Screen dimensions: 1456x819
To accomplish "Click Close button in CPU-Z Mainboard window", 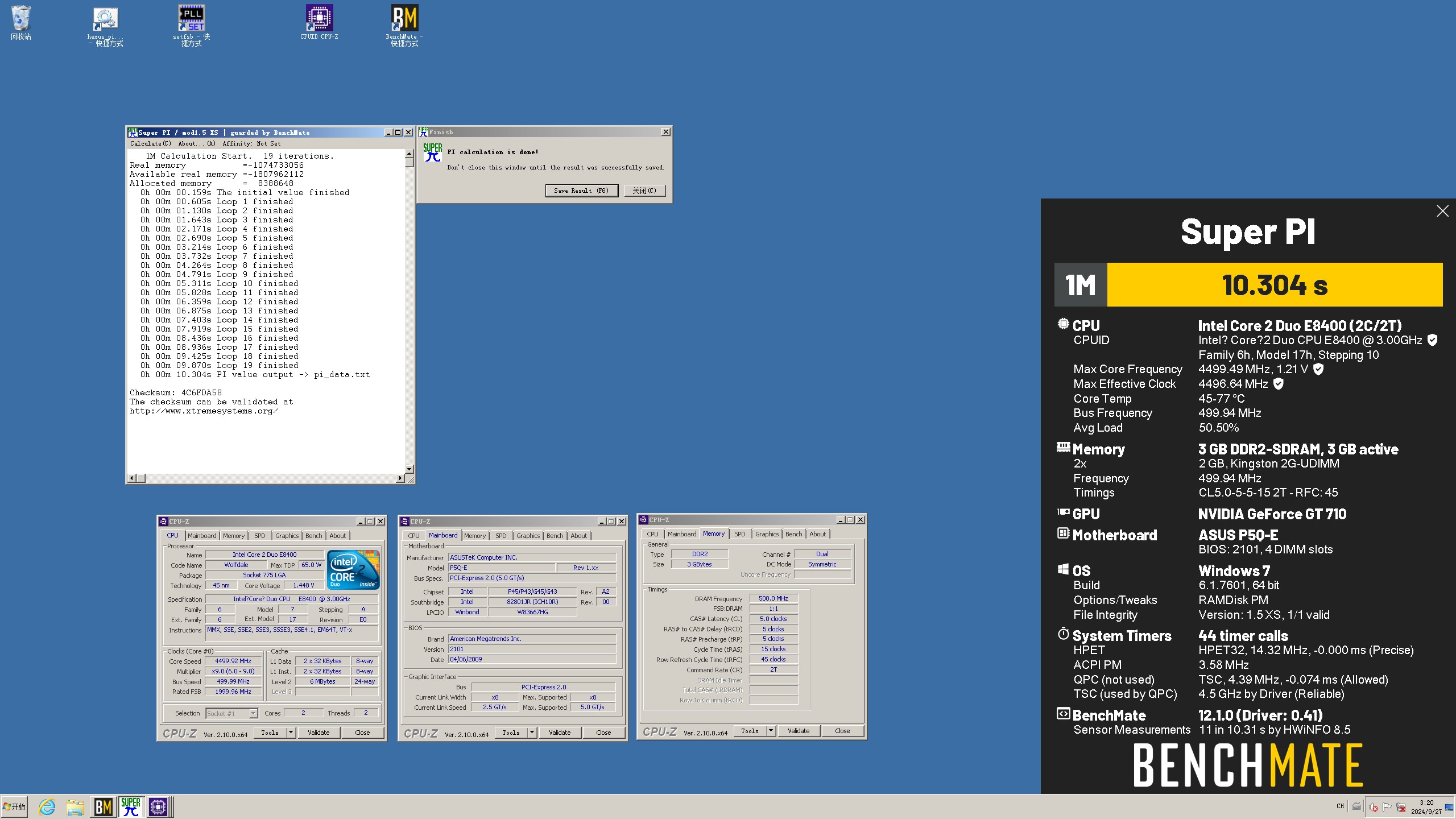I will [x=603, y=733].
